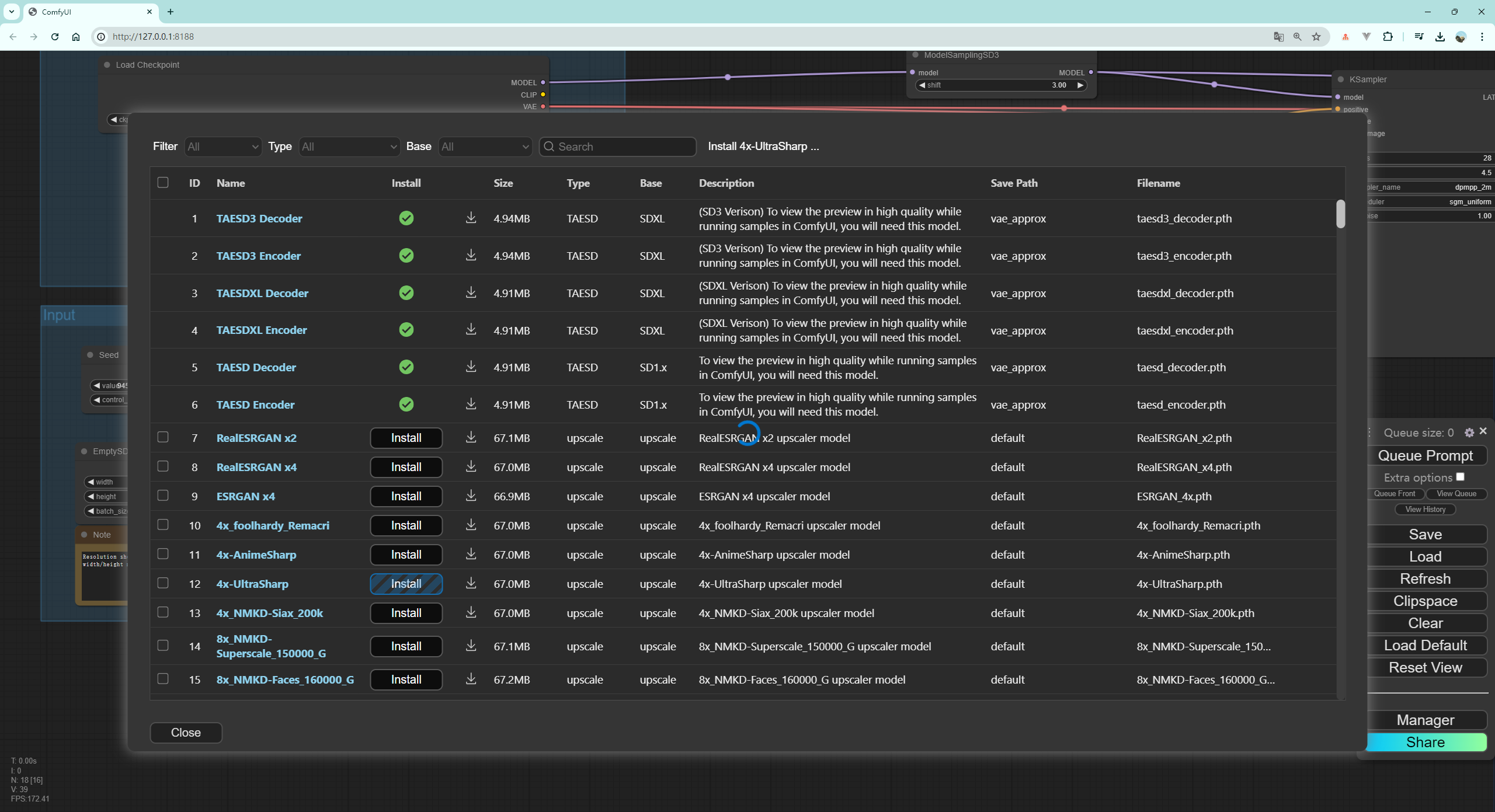Click zoom magnifier icon in address bar
1495x812 pixels.
tap(1298, 37)
